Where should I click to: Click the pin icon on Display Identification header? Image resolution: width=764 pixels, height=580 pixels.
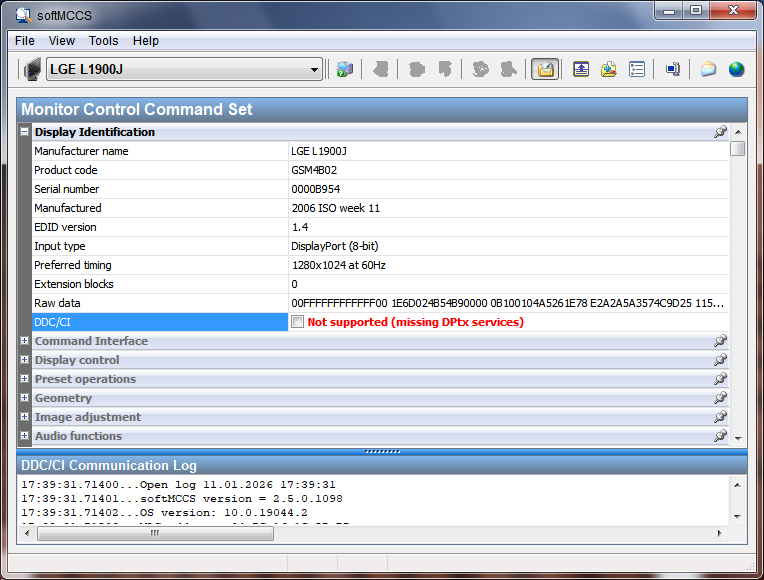coord(721,132)
